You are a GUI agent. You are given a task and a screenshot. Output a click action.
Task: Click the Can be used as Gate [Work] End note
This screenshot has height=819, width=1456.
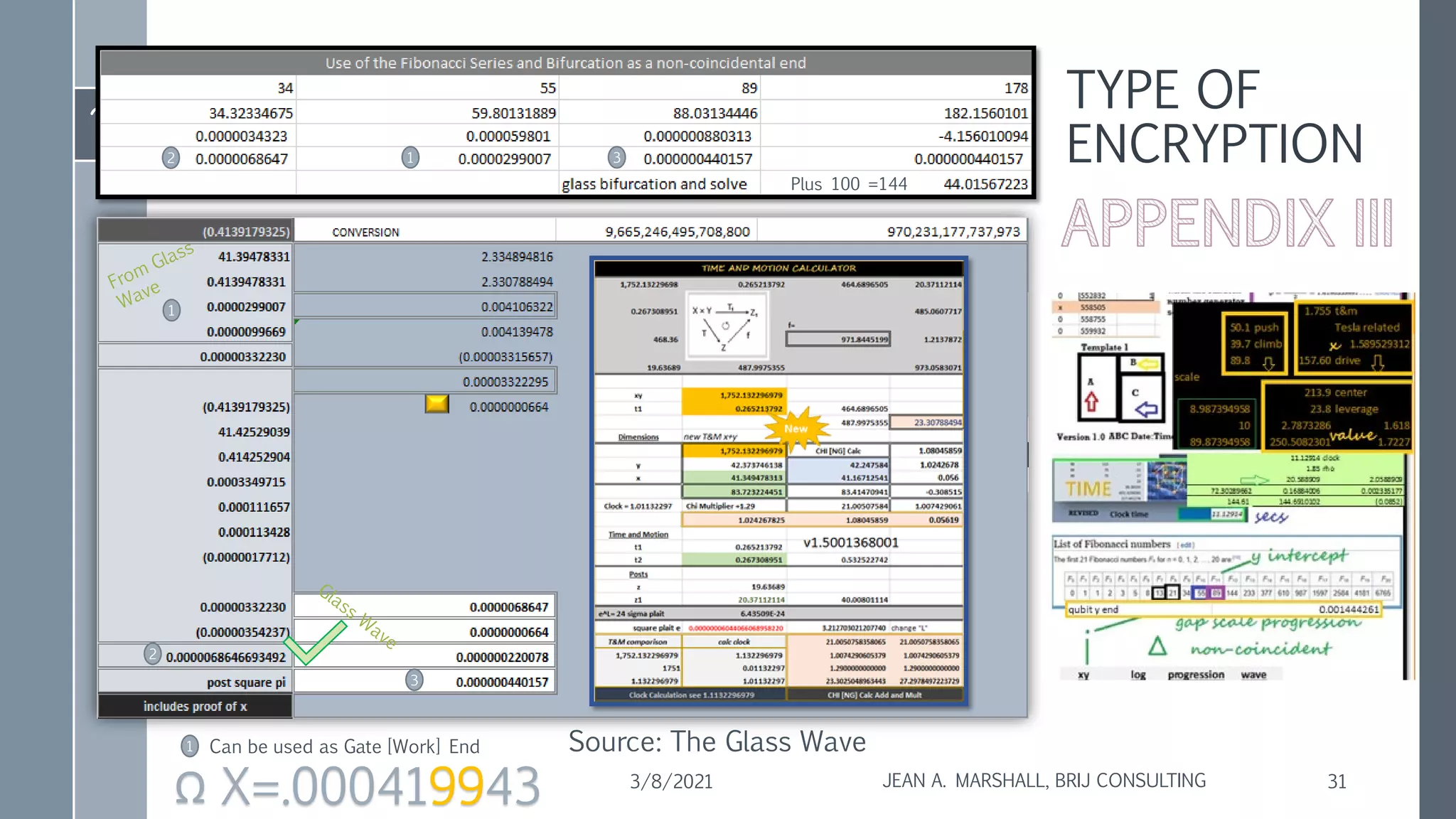[344, 746]
